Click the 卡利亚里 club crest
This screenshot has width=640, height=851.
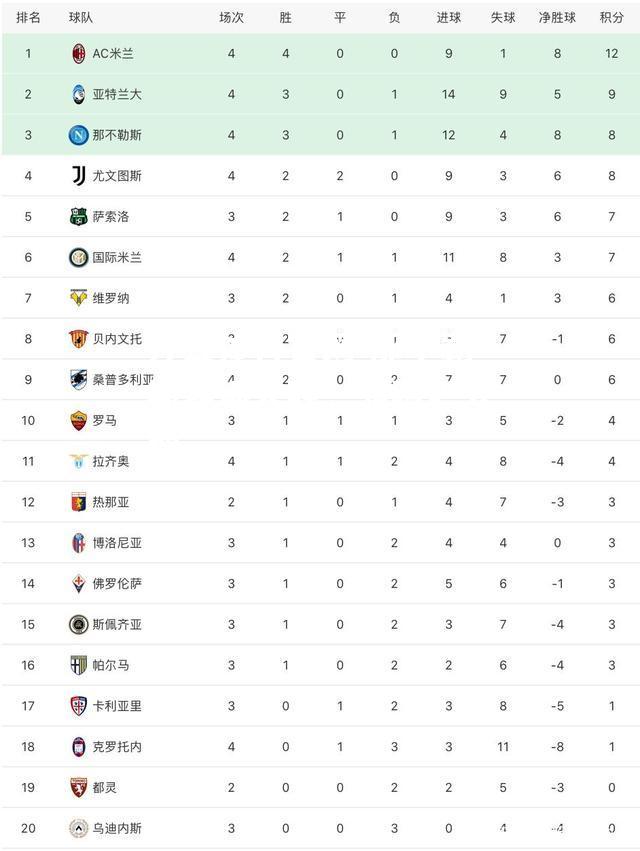79,706
